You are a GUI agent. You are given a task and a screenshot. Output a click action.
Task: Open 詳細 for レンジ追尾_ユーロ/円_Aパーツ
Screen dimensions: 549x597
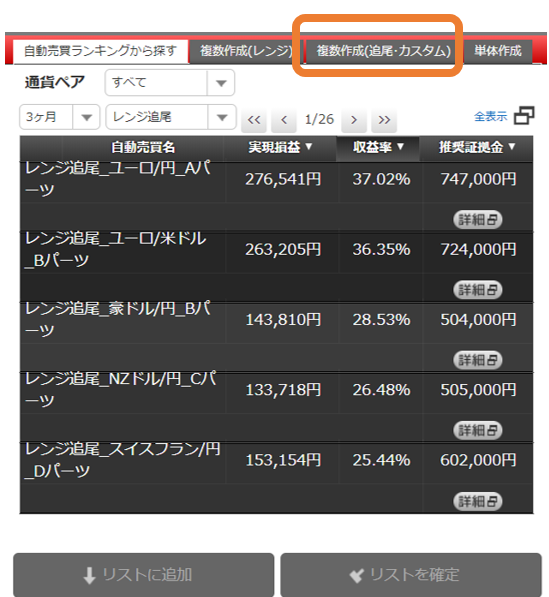click(x=477, y=220)
